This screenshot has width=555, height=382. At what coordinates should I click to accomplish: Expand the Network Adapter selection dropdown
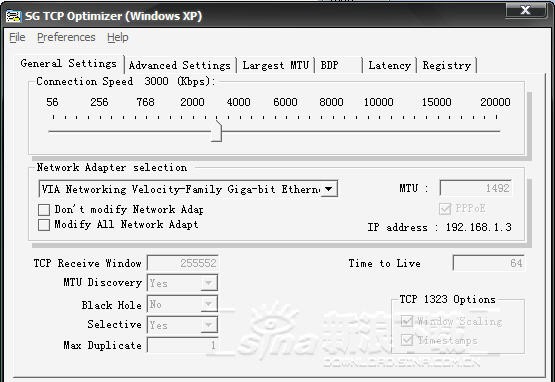point(329,189)
